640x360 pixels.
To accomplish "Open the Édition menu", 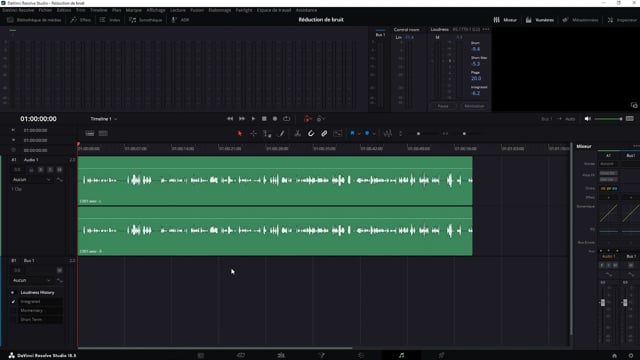I will point(64,10).
